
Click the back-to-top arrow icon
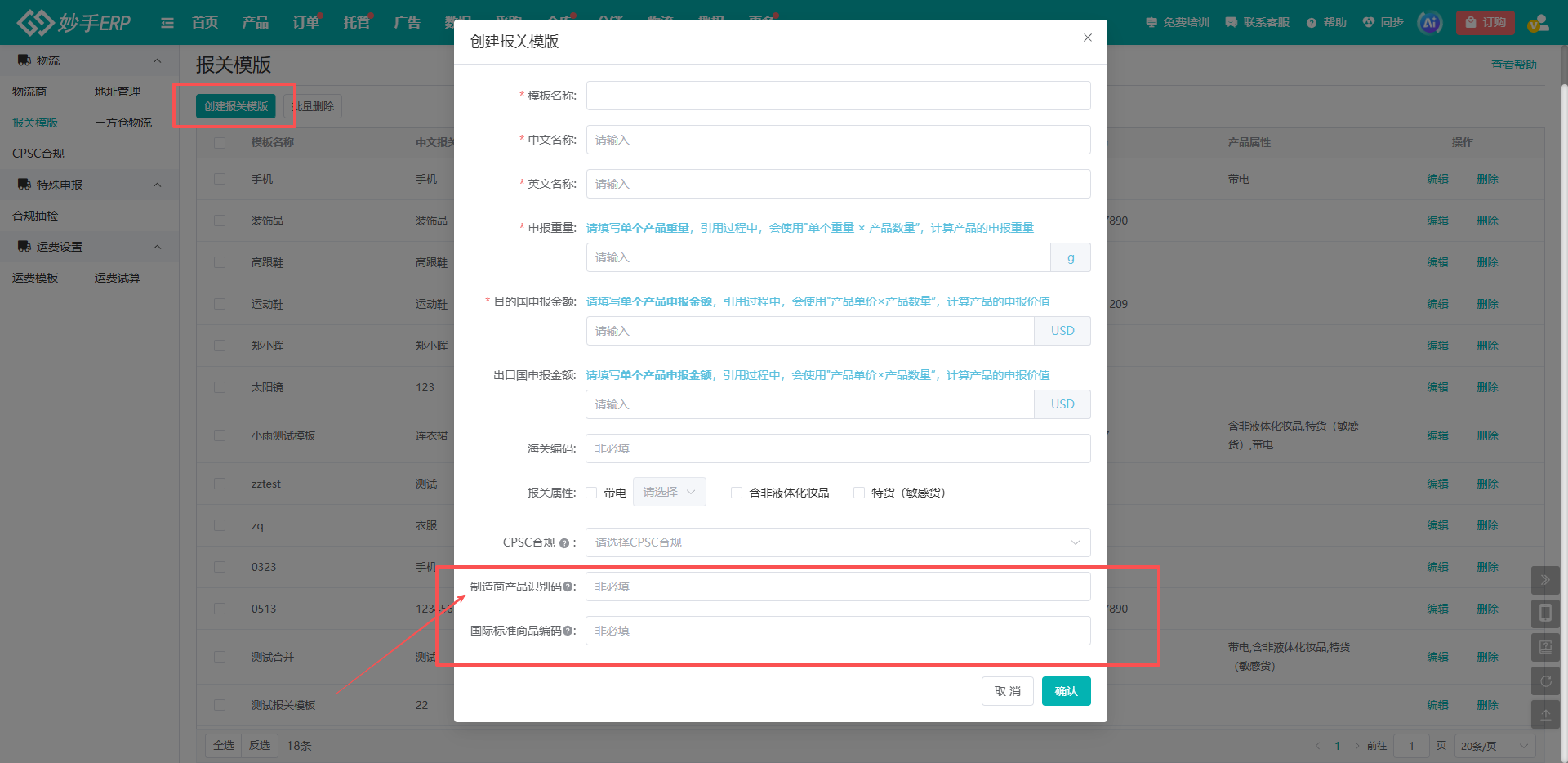tap(1545, 714)
